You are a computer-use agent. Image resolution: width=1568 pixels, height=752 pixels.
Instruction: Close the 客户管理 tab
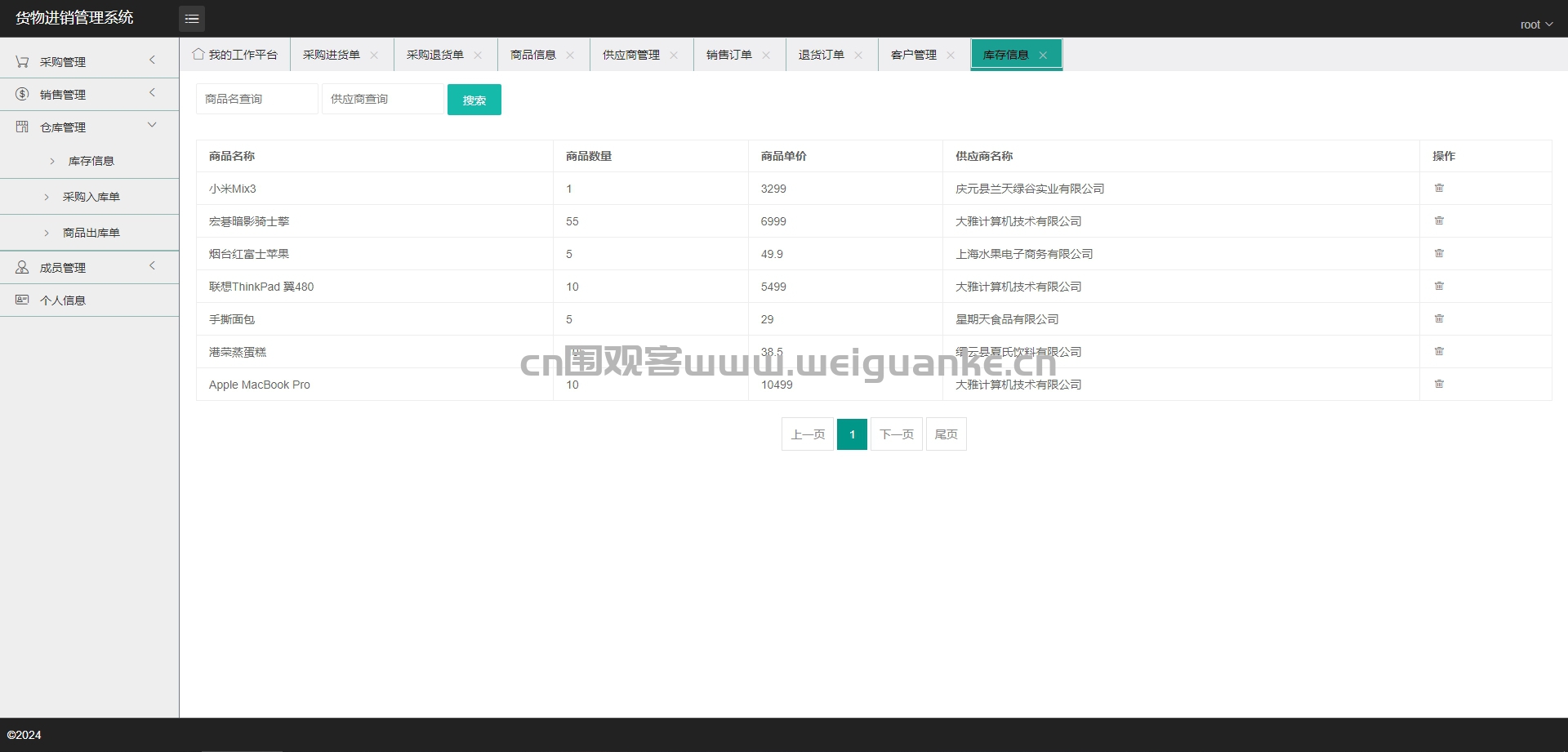click(951, 56)
